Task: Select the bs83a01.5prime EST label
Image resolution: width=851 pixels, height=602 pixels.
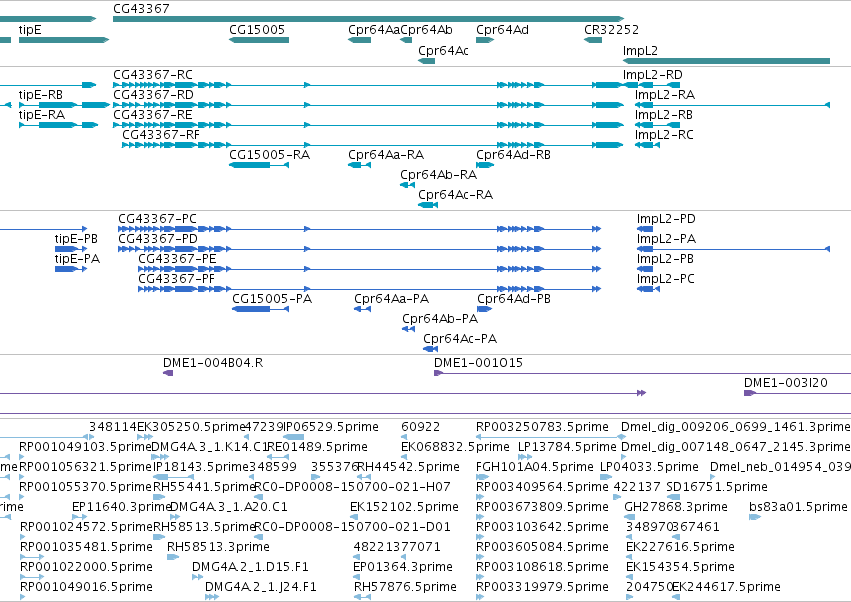Action: [x=798, y=507]
